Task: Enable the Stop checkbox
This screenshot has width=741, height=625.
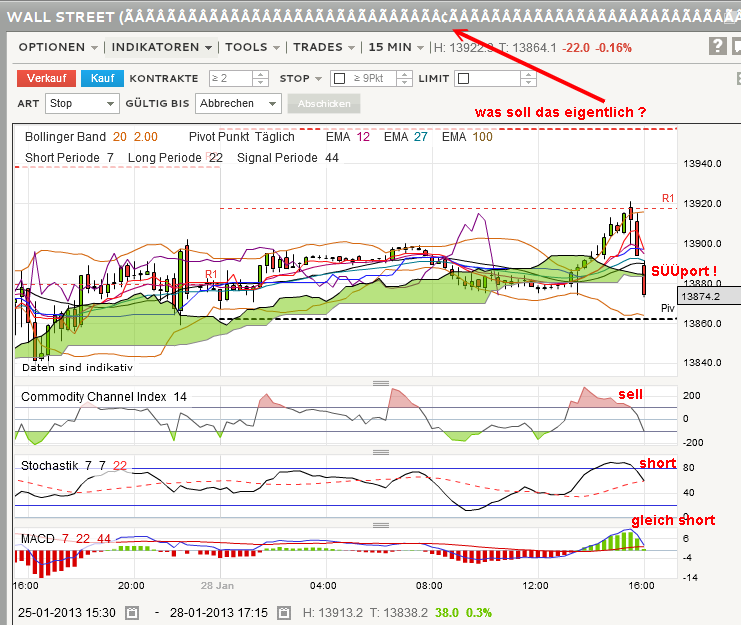Action: coord(339,78)
